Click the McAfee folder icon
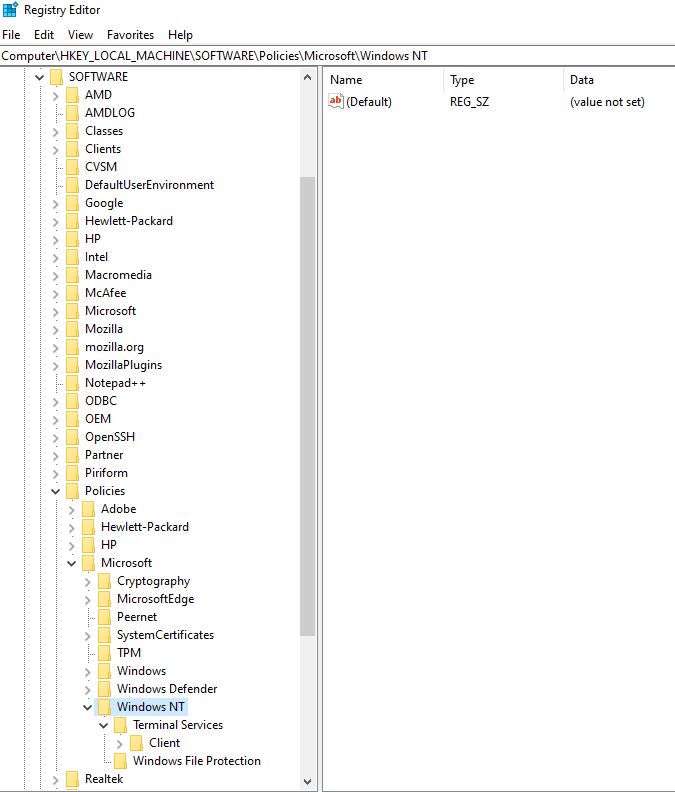The width and height of the screenshot is (675, 792). pos(73,293)
